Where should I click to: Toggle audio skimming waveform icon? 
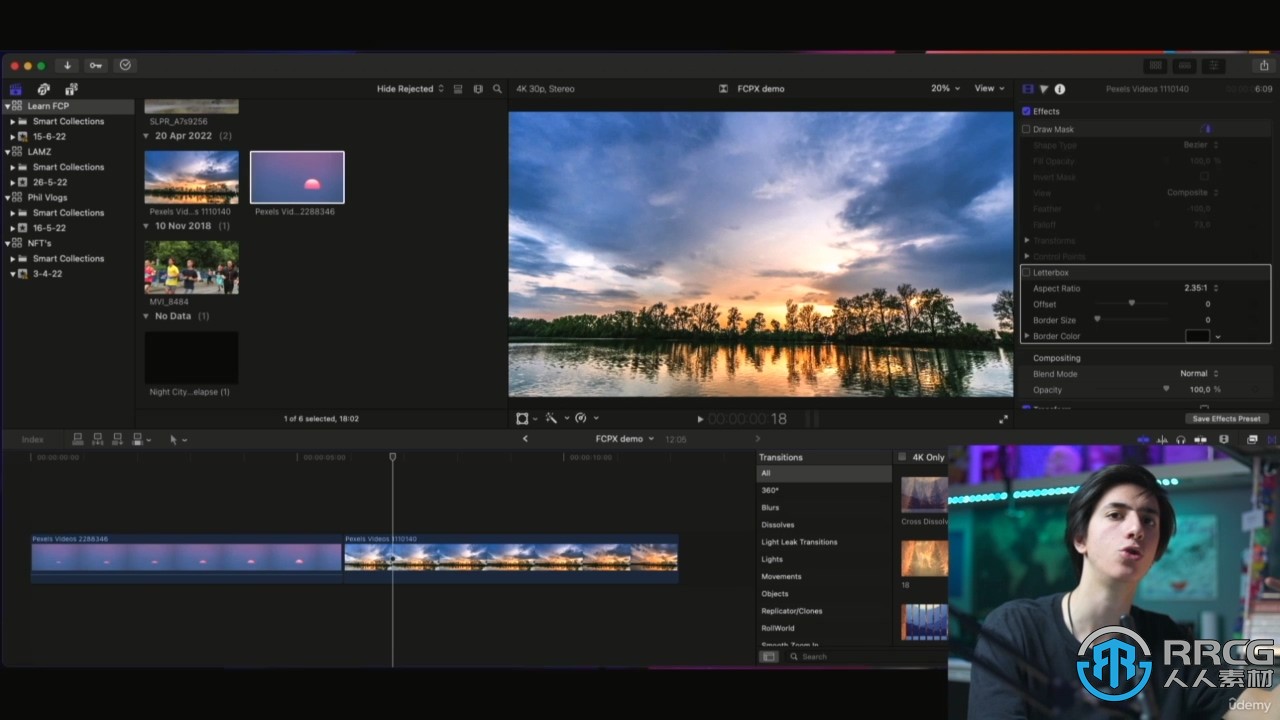point(1162,439)
